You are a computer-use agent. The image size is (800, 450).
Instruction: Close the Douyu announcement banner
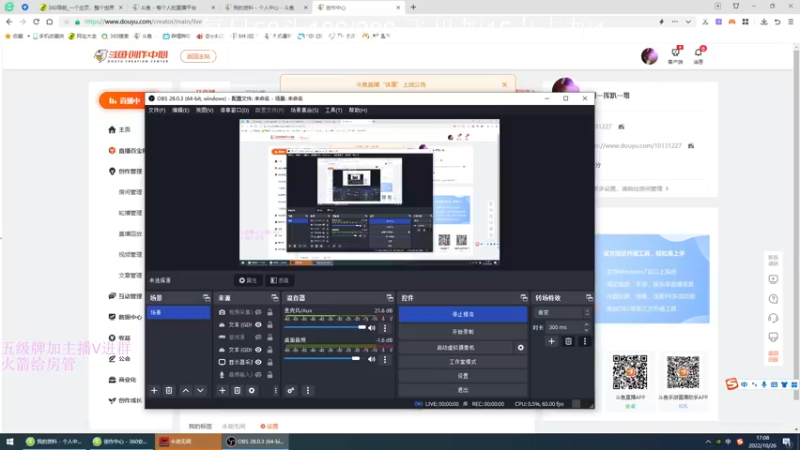tap(504, 85)
